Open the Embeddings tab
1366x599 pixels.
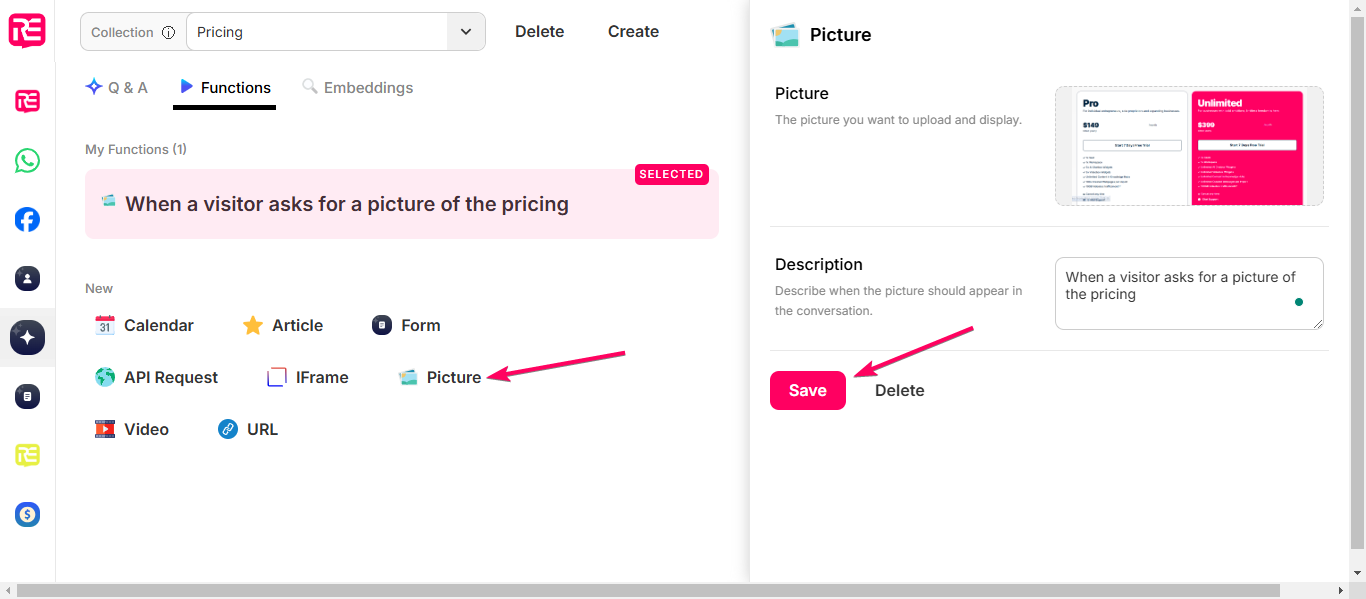coord(357,87)
